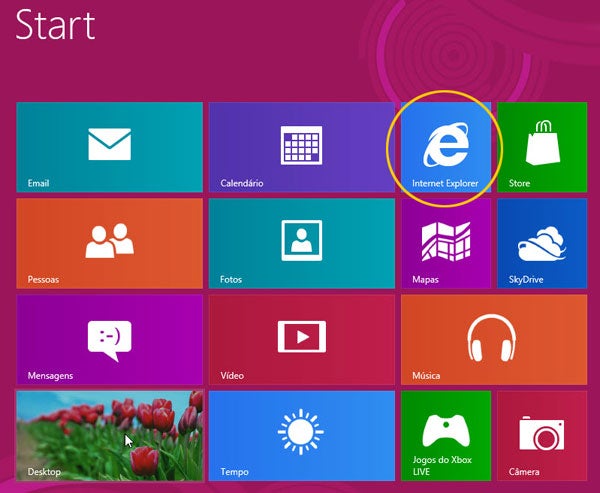Click the Calendário label text

pos(242,184)
